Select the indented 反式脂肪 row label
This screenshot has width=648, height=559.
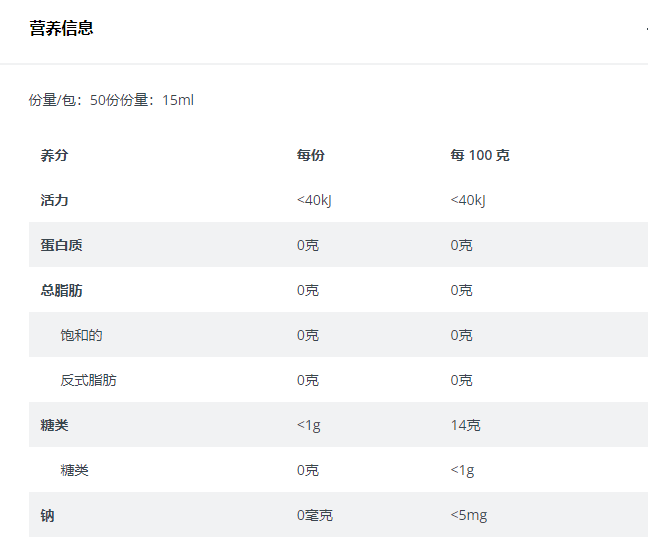(x=88, y=380)
